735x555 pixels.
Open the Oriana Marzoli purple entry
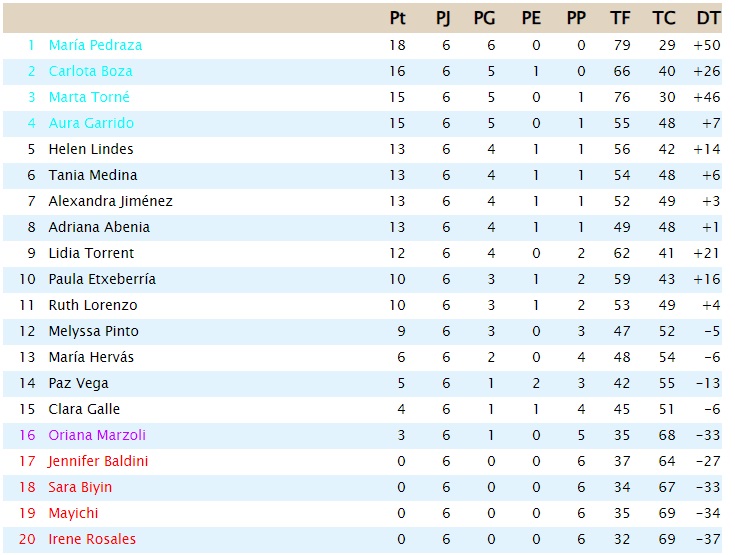click(97, 435)
